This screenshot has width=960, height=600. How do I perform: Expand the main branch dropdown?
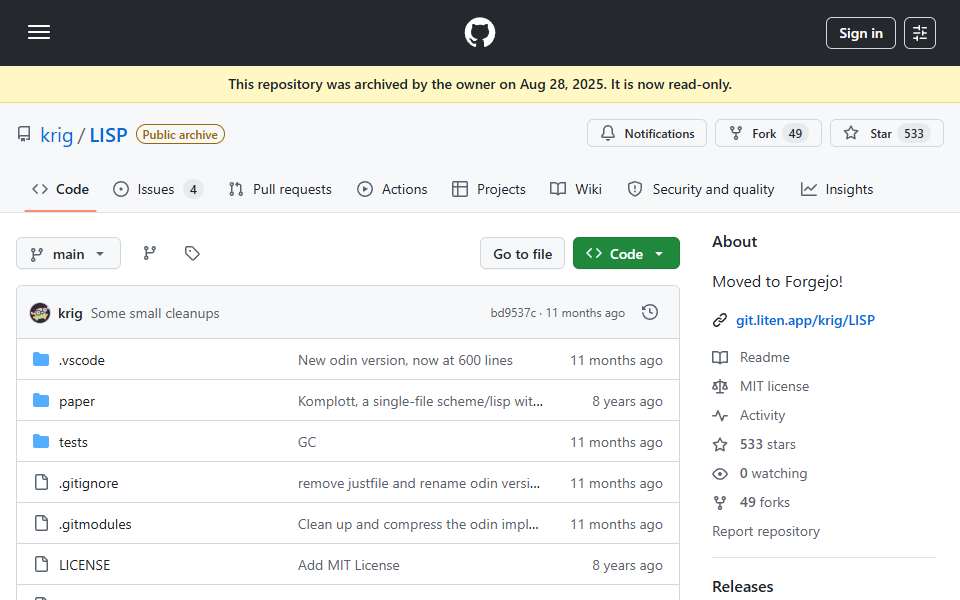(x=68, y=253)
